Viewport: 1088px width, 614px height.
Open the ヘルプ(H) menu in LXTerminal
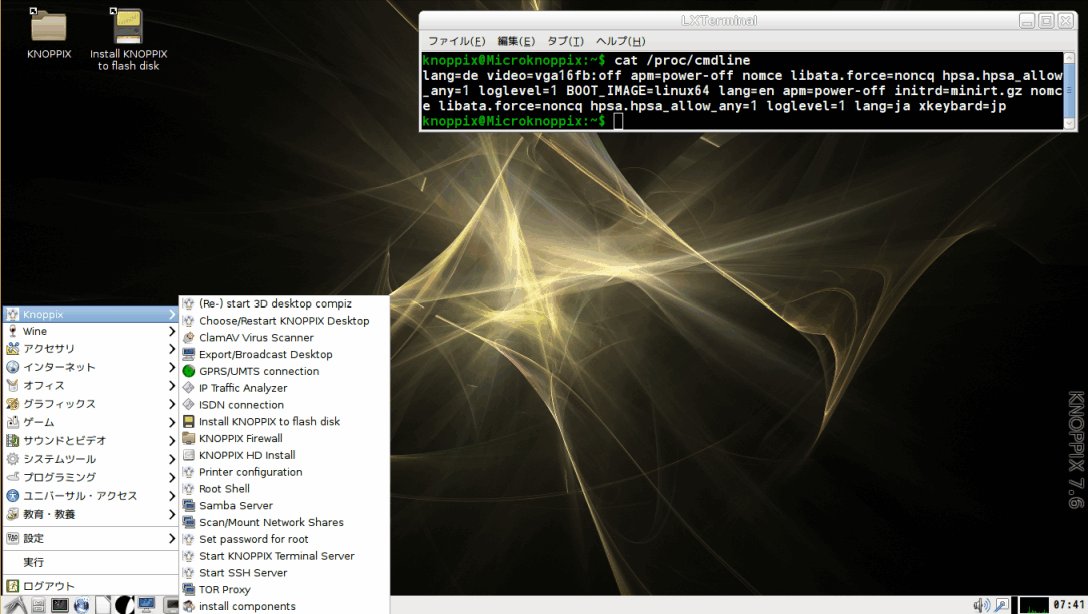[x=621, y=41]
